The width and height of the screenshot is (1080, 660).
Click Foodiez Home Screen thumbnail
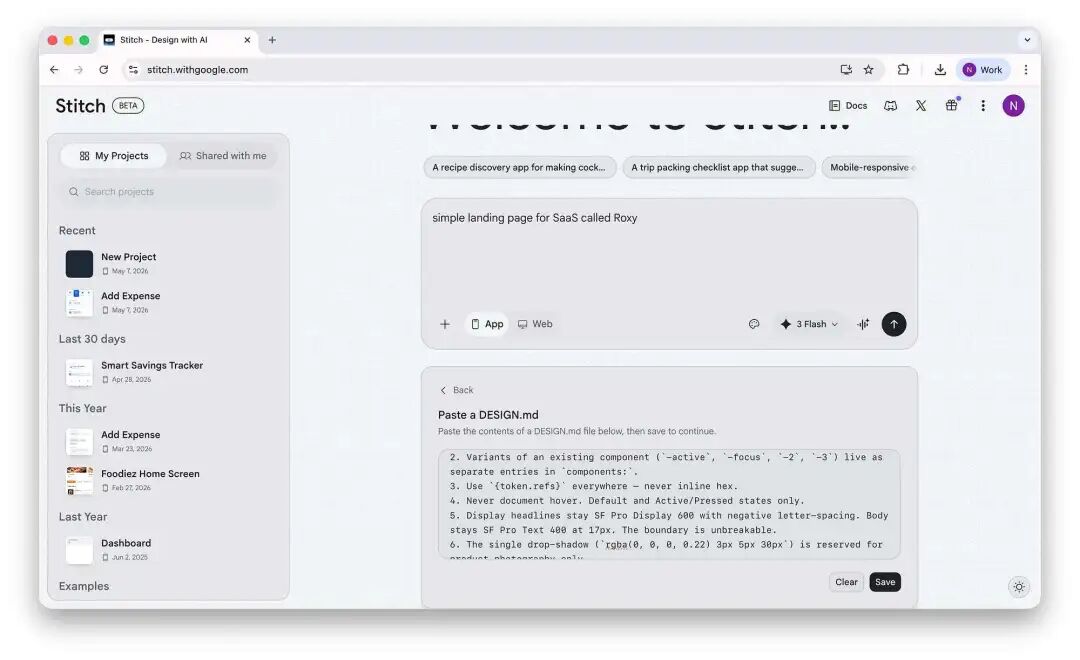pos(79,481)
